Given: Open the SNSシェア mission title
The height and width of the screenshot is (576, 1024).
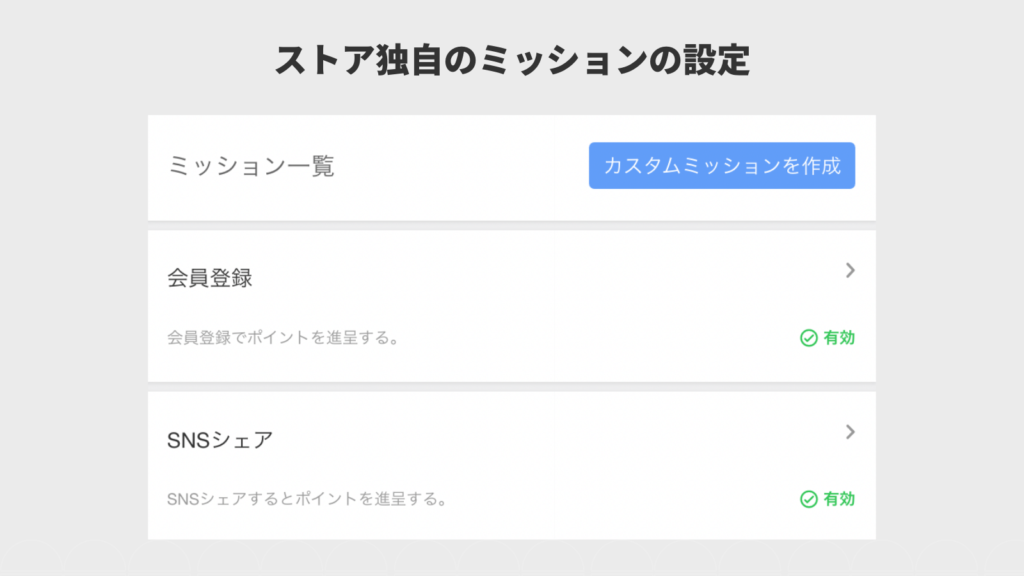Looking at the screenshot, I should pos(220,439).
